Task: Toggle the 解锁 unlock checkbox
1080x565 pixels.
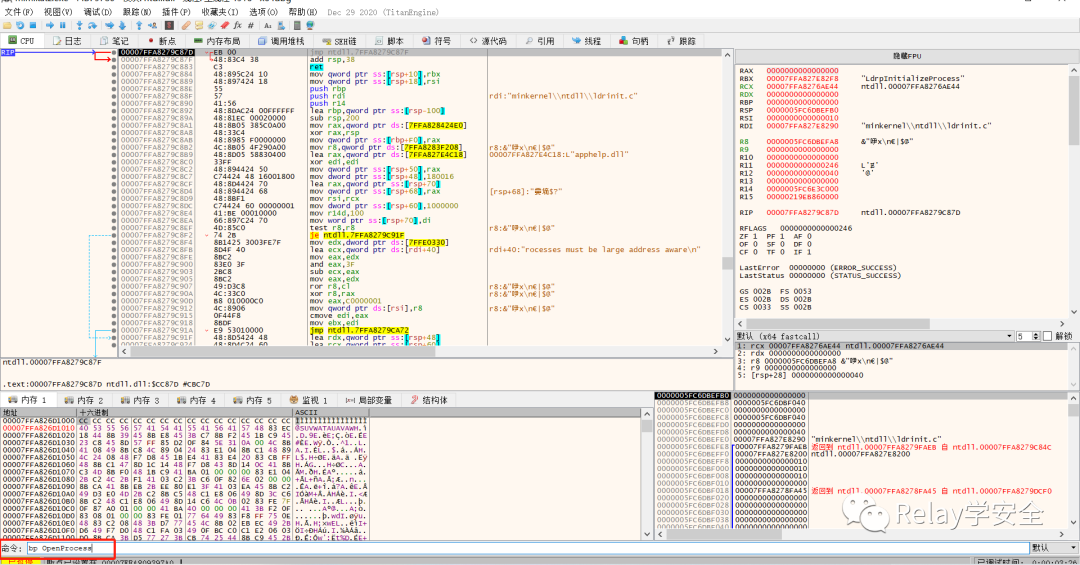Action: click(x=1048, y=336)
